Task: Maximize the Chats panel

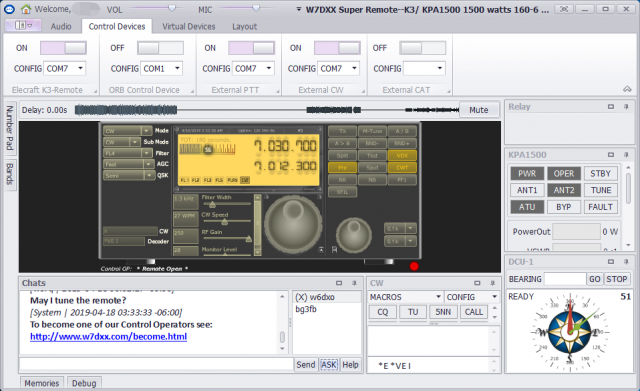Action: pyautogui.click(x=339, y=283)
